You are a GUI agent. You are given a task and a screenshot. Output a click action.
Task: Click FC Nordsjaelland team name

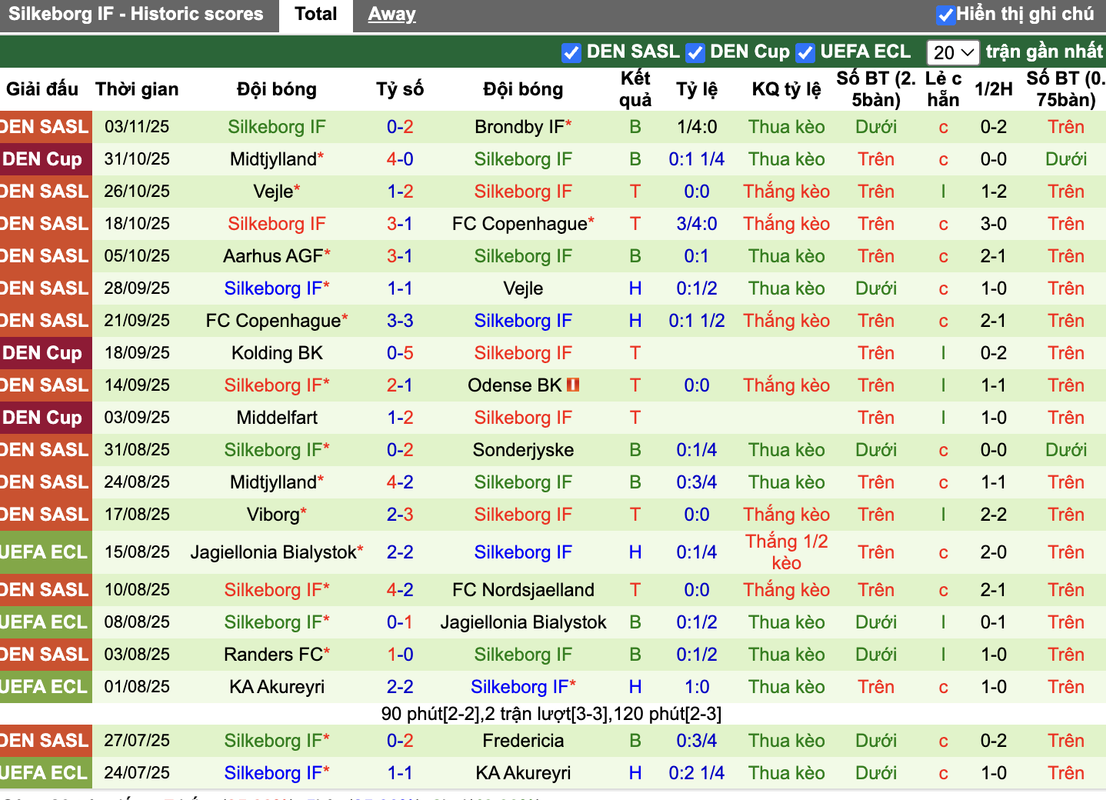point(523,590)
